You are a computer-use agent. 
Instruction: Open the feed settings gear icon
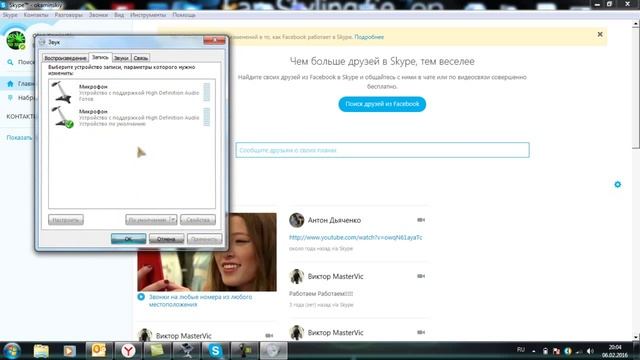pos(618,184)
